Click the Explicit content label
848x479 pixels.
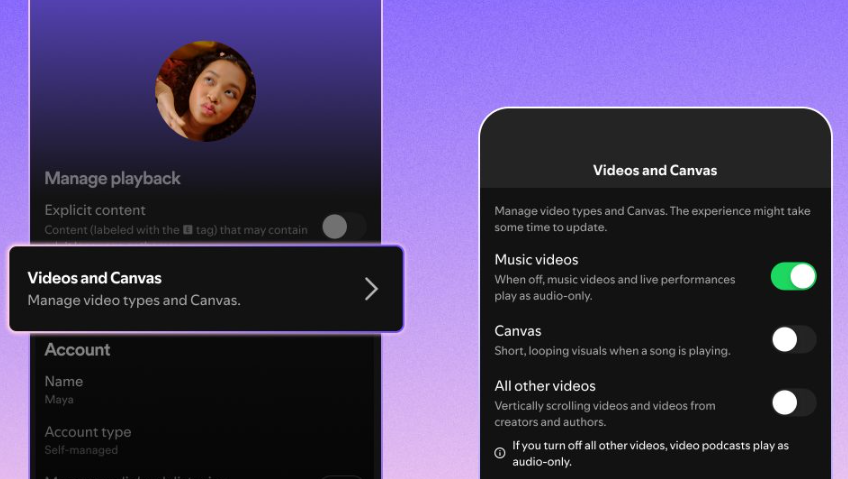95,210
